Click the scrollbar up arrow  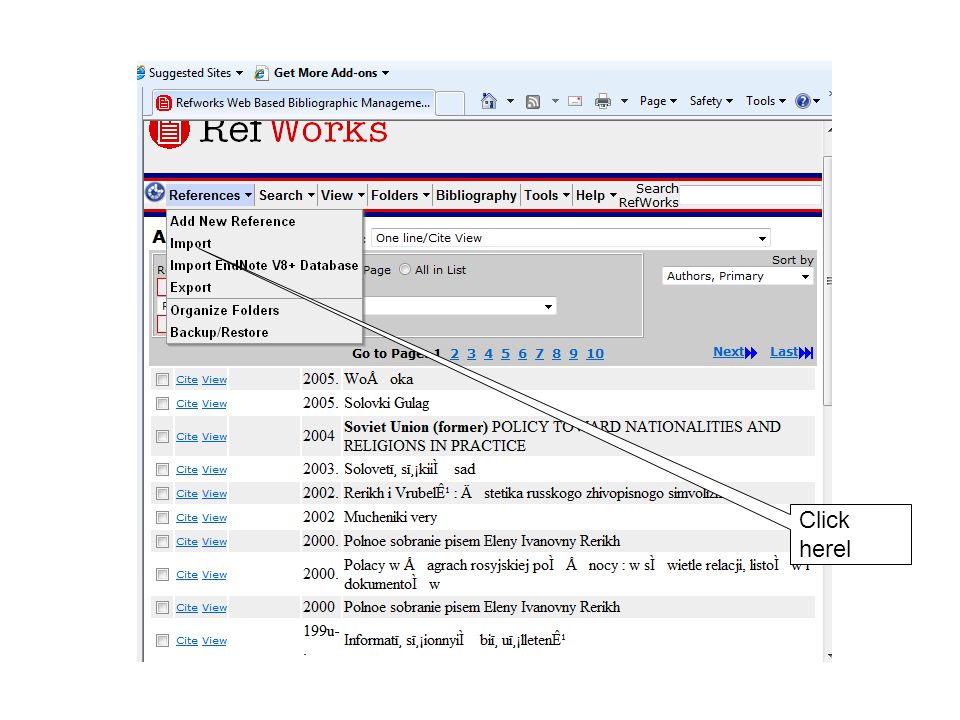tap(828, 130)
